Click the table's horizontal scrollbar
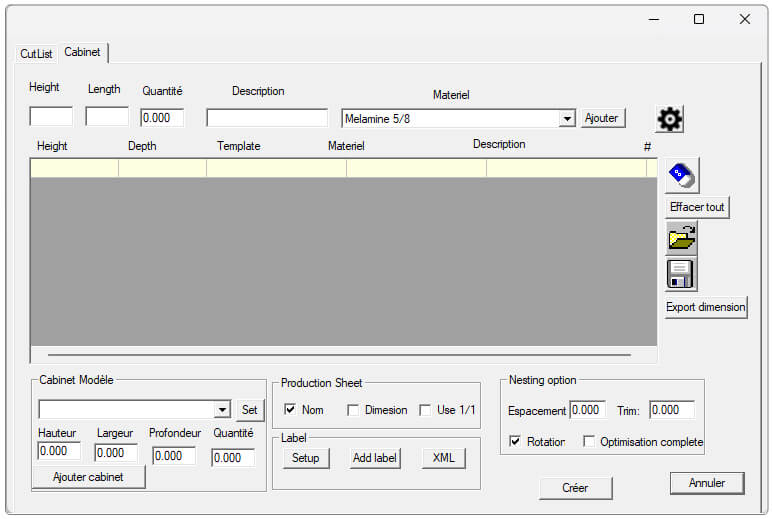Viewport: 772px width, 519px height. (x=339, y=355)
